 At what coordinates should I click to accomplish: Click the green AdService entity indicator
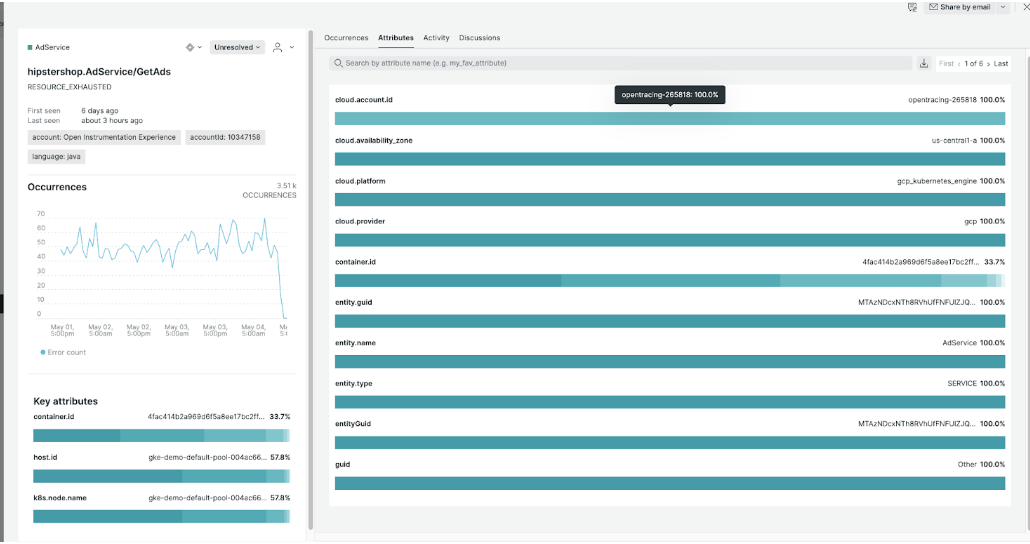pos(30,47)
